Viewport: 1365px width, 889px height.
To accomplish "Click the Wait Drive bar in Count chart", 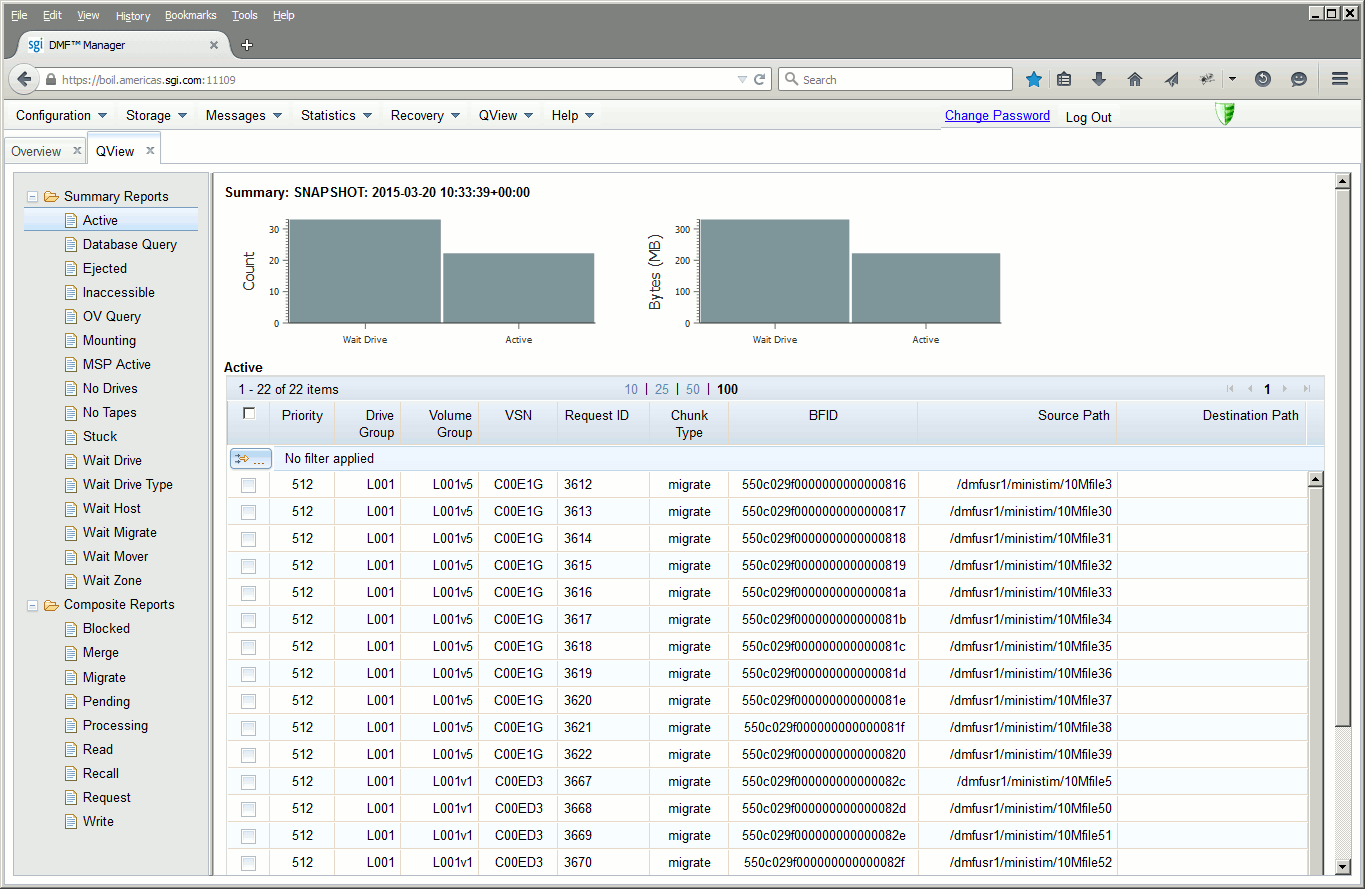I will click(364, 271).
